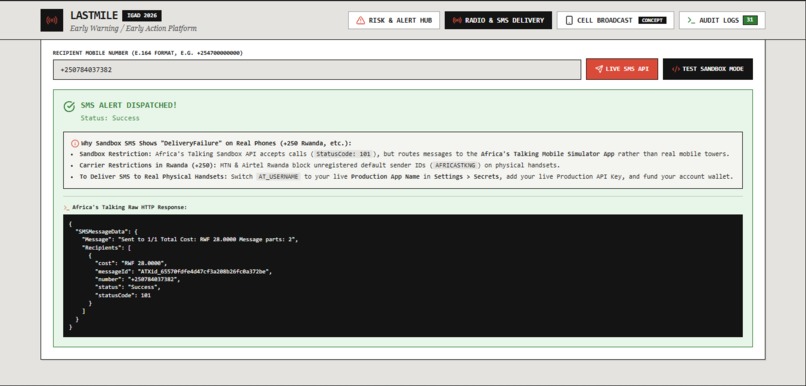Send via Live SMS API button

621,69
